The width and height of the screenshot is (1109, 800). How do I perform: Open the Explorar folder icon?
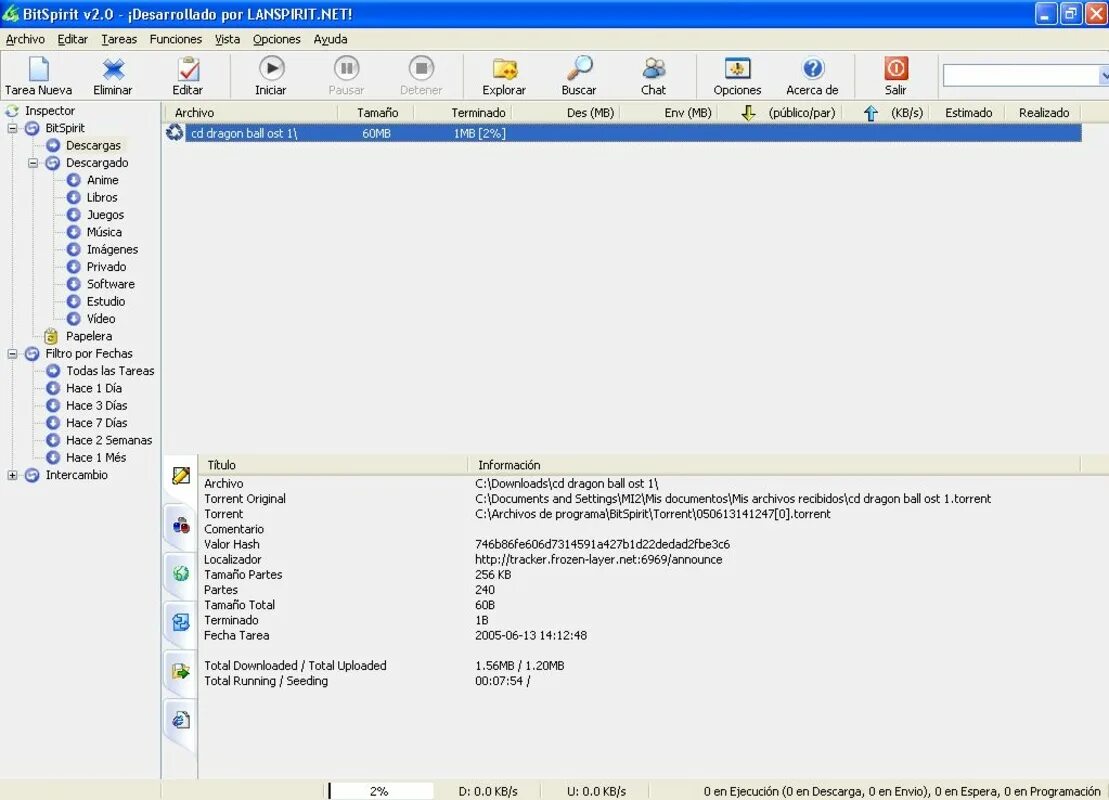point(504,69)
